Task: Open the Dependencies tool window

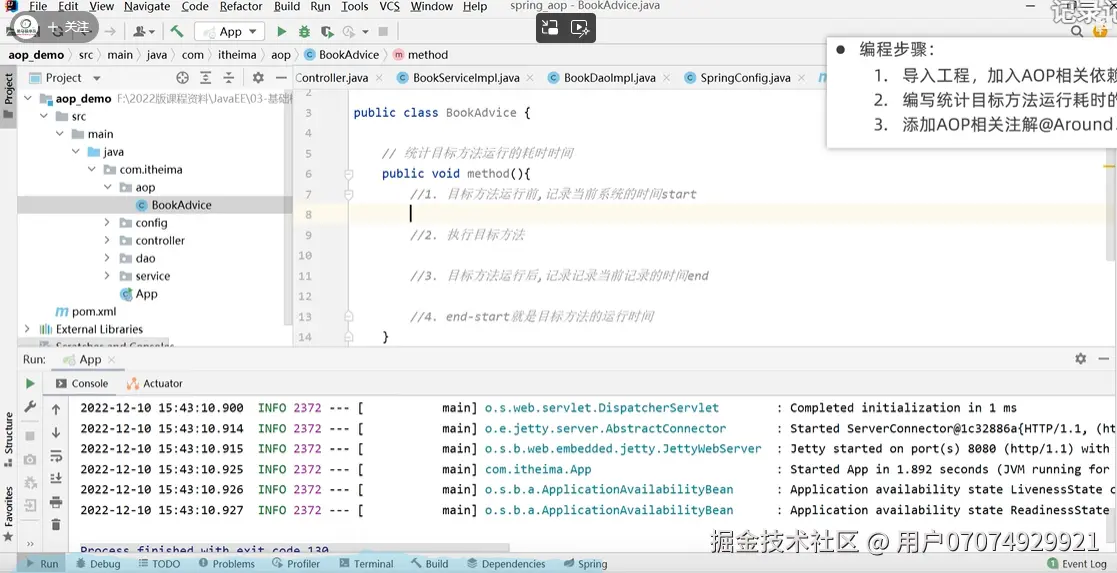Action: [x=506, y=564]
